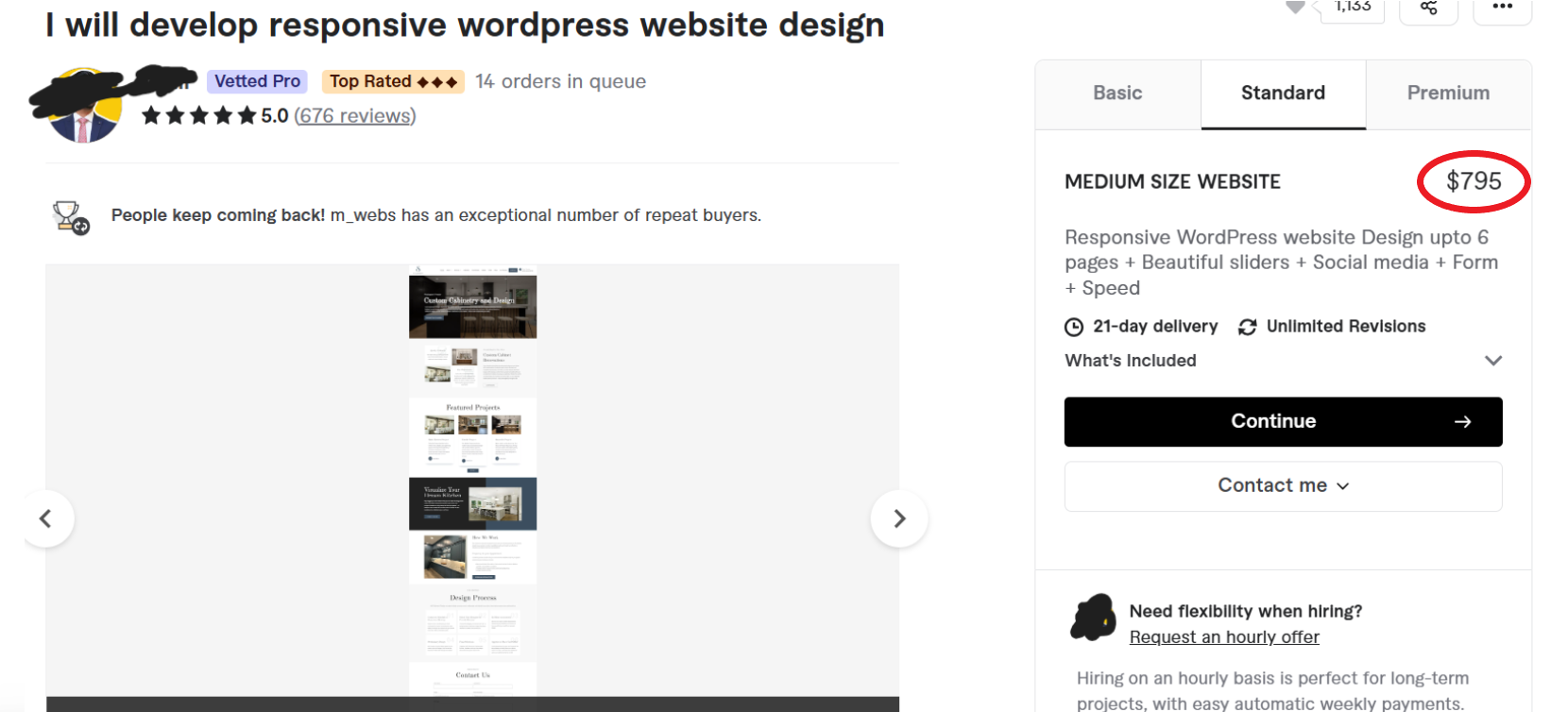Click the heart favorite icon
Image resolution: width=1568 pixels, height=712 pixels.
coord(1296,8)
